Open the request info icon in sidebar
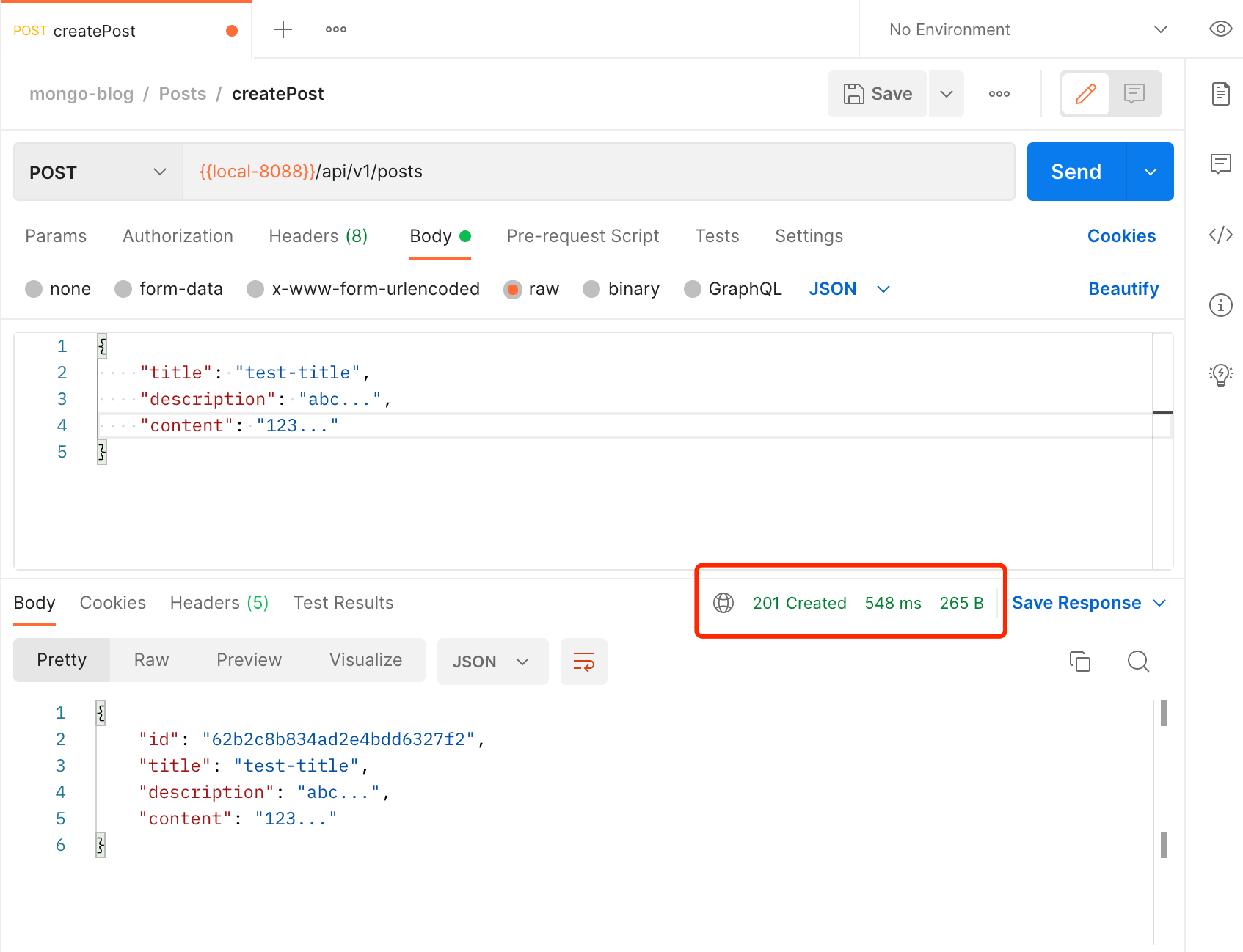The image size is (1243, 952). click(1220, 304)
